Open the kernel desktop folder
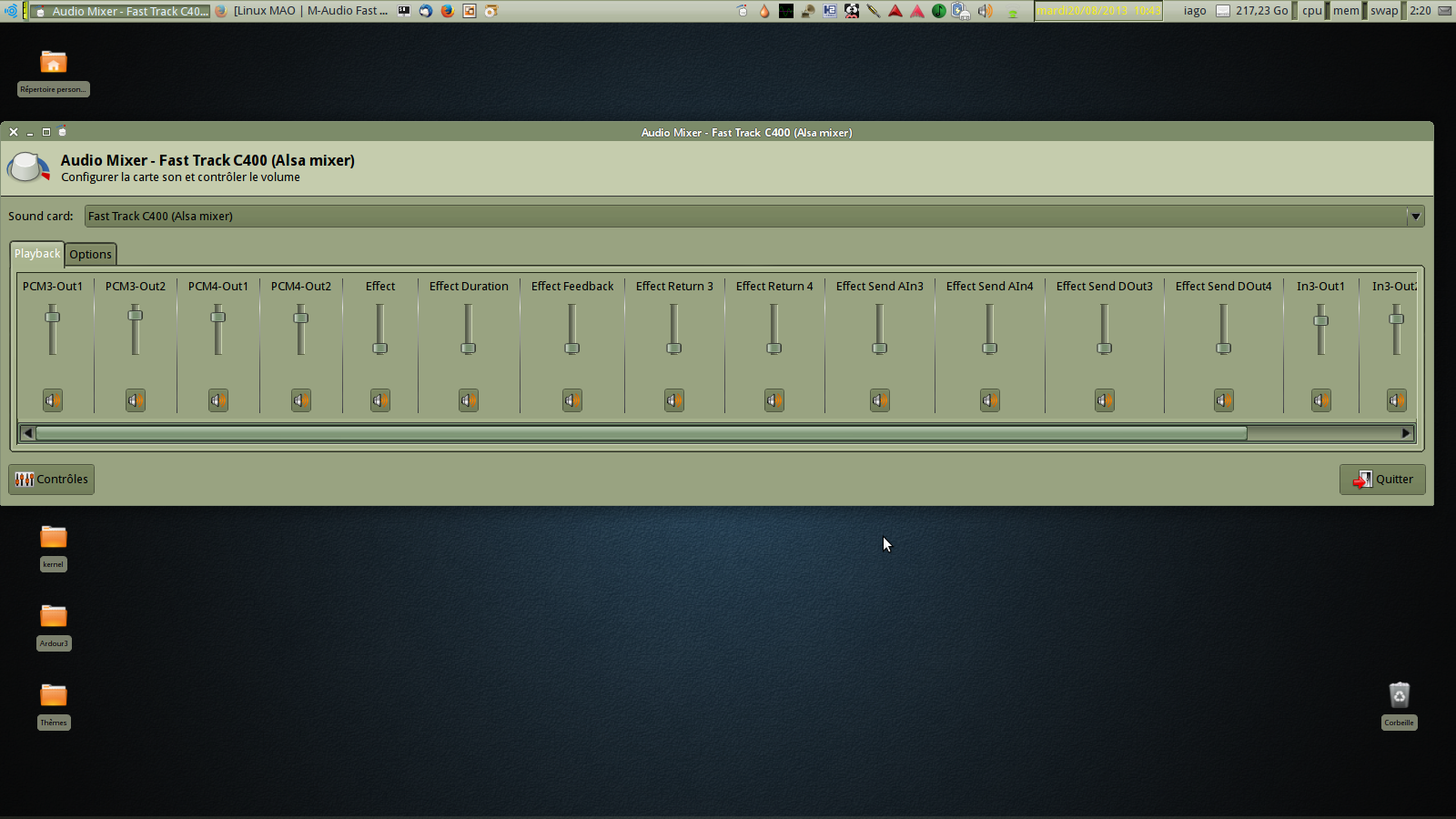 54,548
